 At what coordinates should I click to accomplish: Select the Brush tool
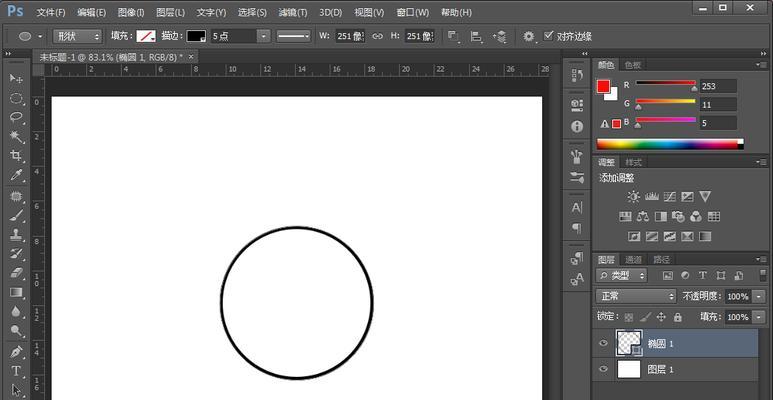click(x=16, y=215)
